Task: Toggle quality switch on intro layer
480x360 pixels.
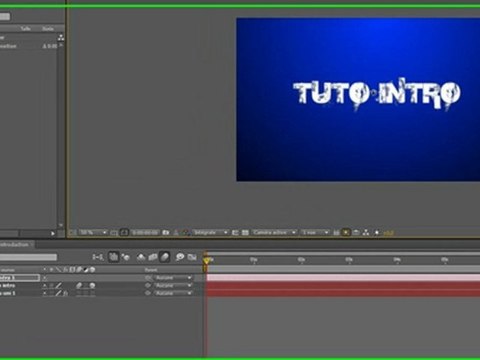Action: [x=59, y=285]
